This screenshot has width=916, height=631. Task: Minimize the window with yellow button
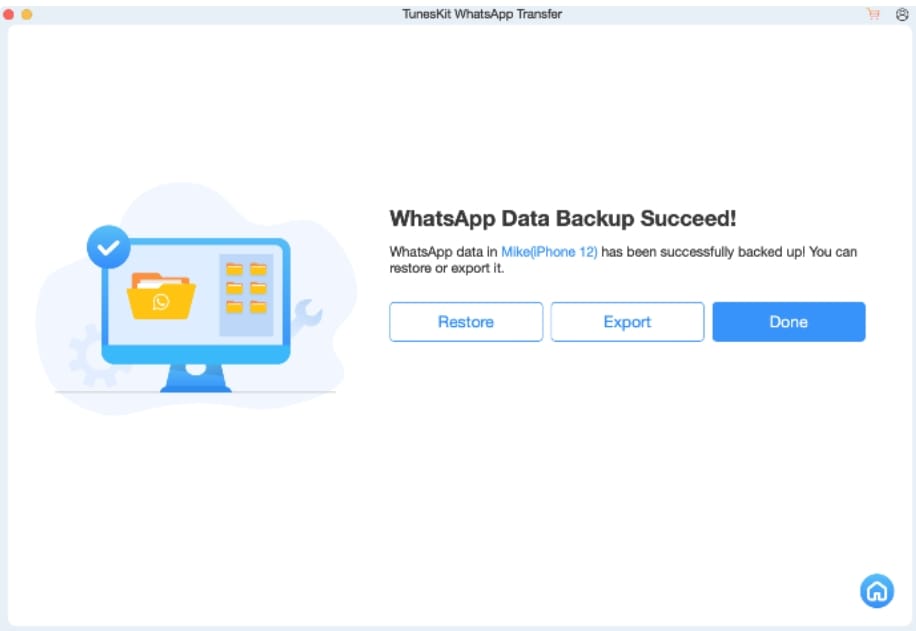point(27,14)
